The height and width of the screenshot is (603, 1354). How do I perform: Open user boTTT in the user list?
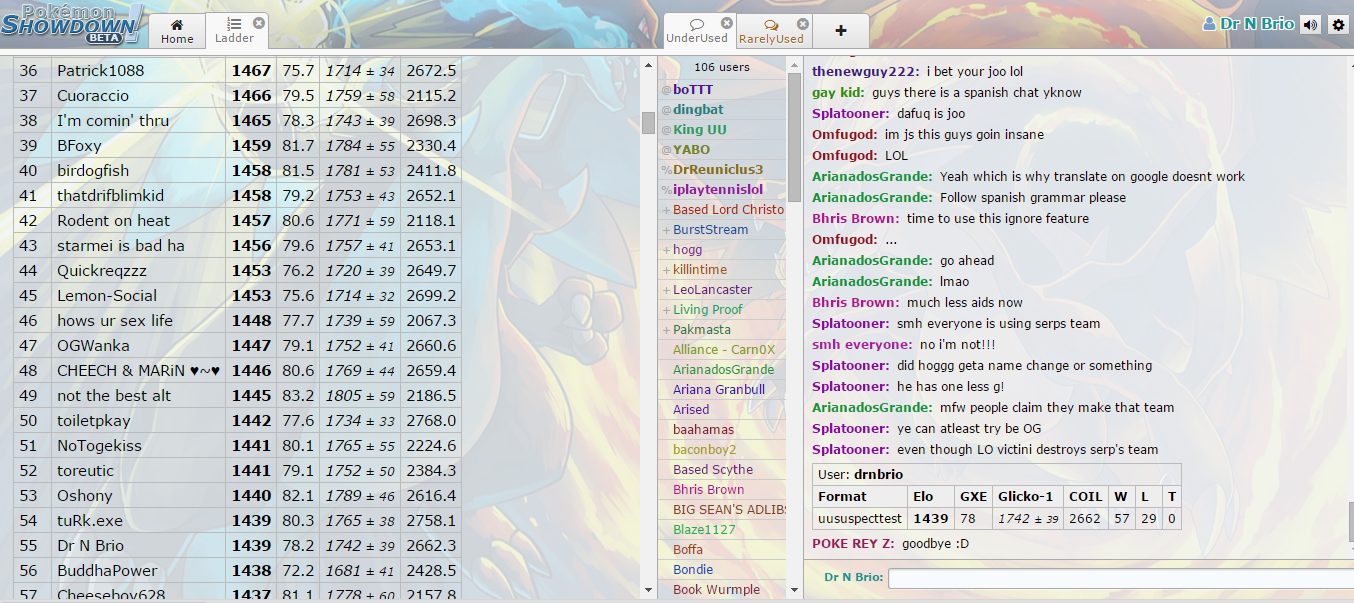pos(693,90)
